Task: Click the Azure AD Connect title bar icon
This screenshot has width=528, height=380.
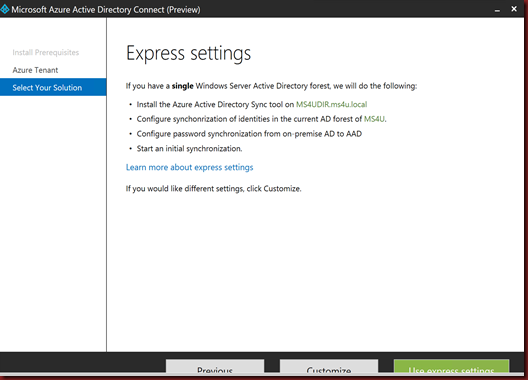Action: pos(5,9)
